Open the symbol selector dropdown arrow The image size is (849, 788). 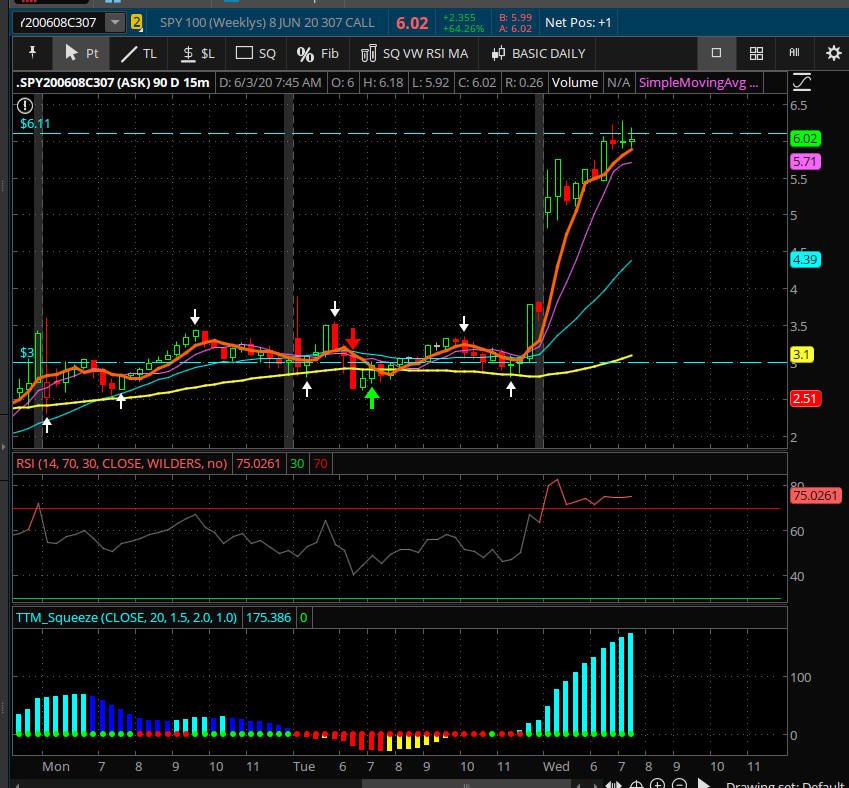coord(115,22)
